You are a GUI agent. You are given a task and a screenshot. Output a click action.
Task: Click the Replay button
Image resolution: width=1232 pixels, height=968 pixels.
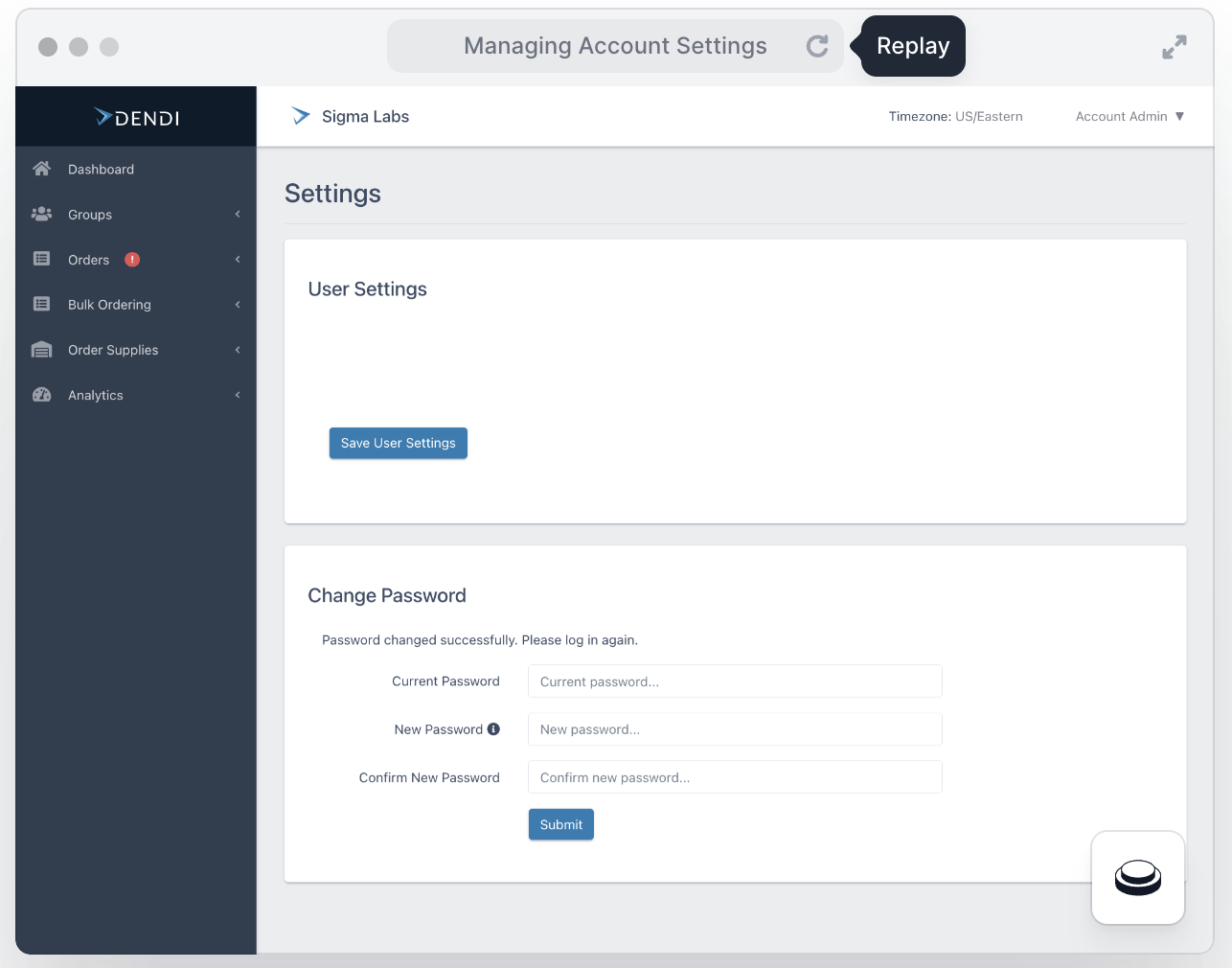(x=913, y=46)
